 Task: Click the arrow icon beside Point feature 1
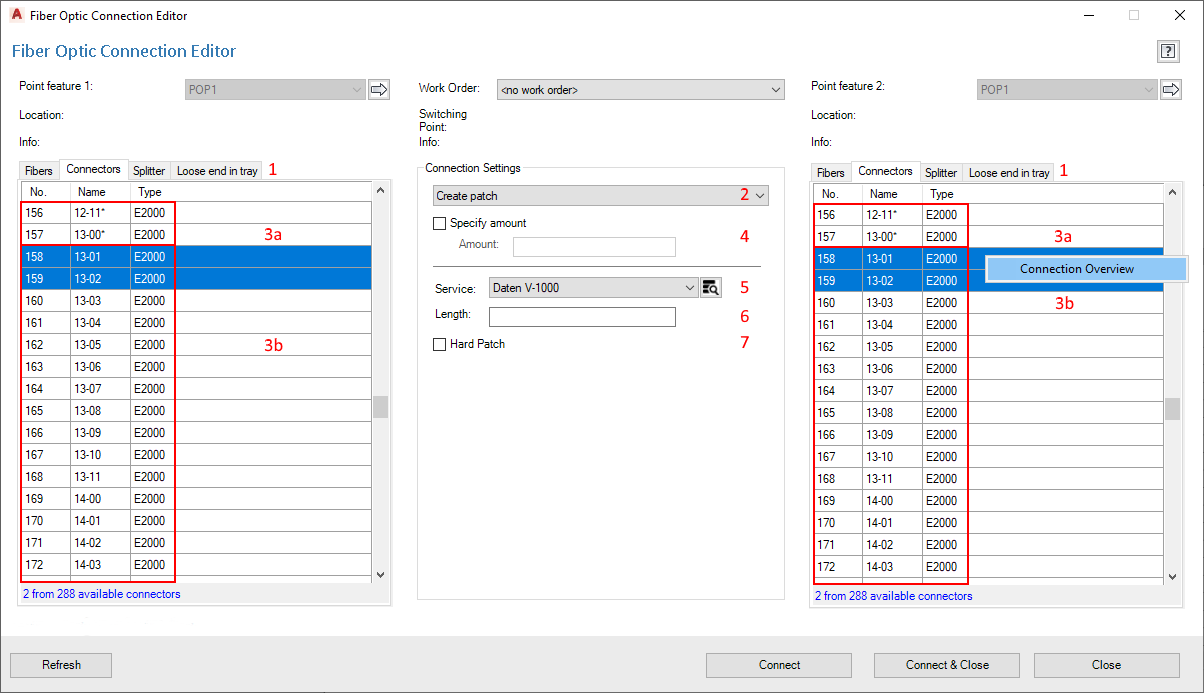pos(379,90)
